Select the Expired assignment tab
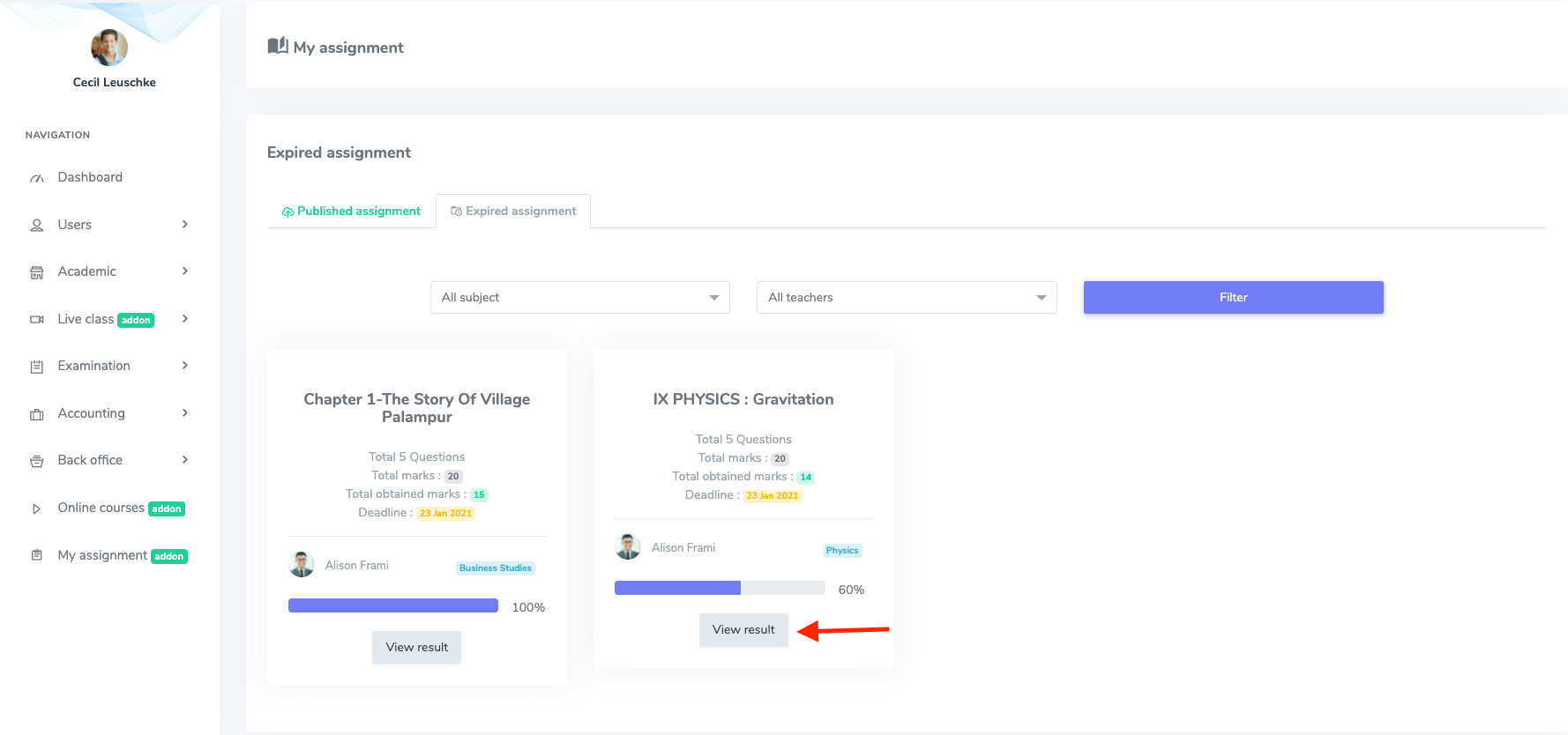The height and width of the screenshot is (735, 1568). 513,212
